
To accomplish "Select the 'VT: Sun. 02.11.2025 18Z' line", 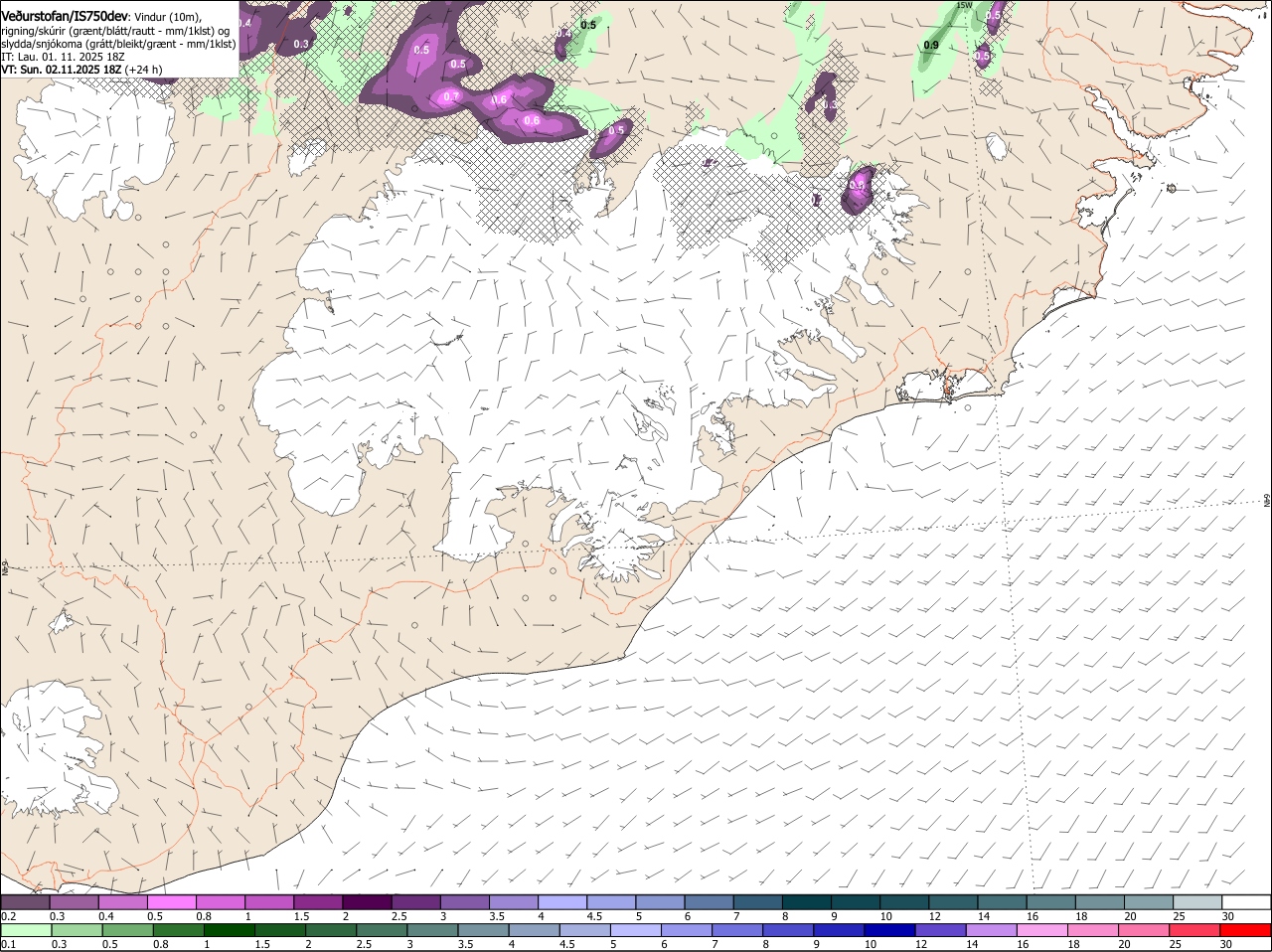I will click(x=62, y=71).
